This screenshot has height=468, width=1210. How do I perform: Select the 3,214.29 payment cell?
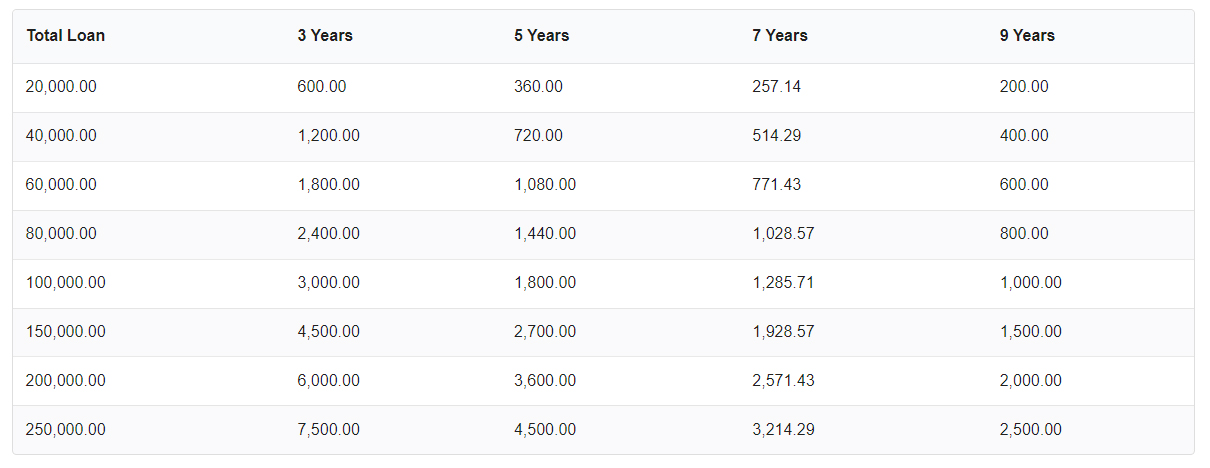(x=784, y=430)
